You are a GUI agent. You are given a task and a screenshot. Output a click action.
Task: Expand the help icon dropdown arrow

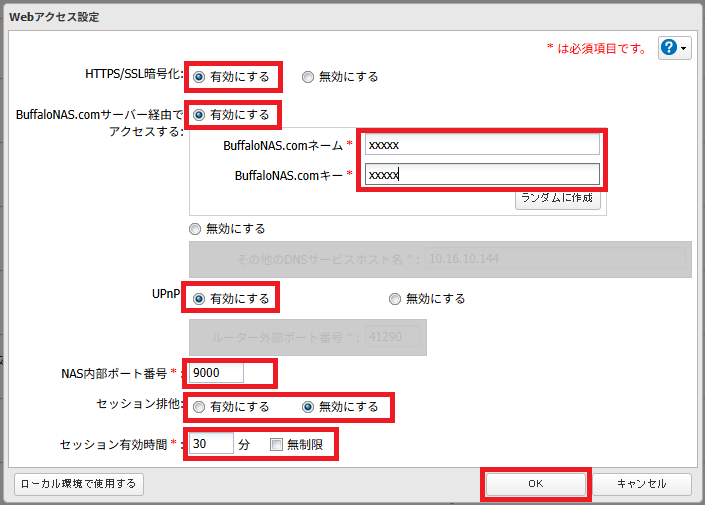coord(683,48)
